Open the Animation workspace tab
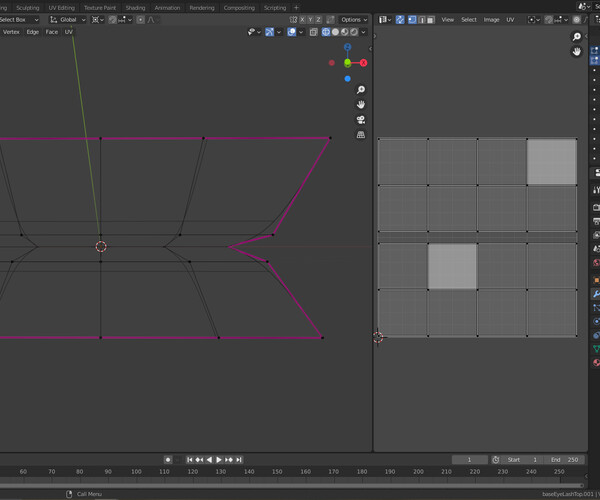The height and width of the screenshot is (500, 600). (x=167, y=8)
